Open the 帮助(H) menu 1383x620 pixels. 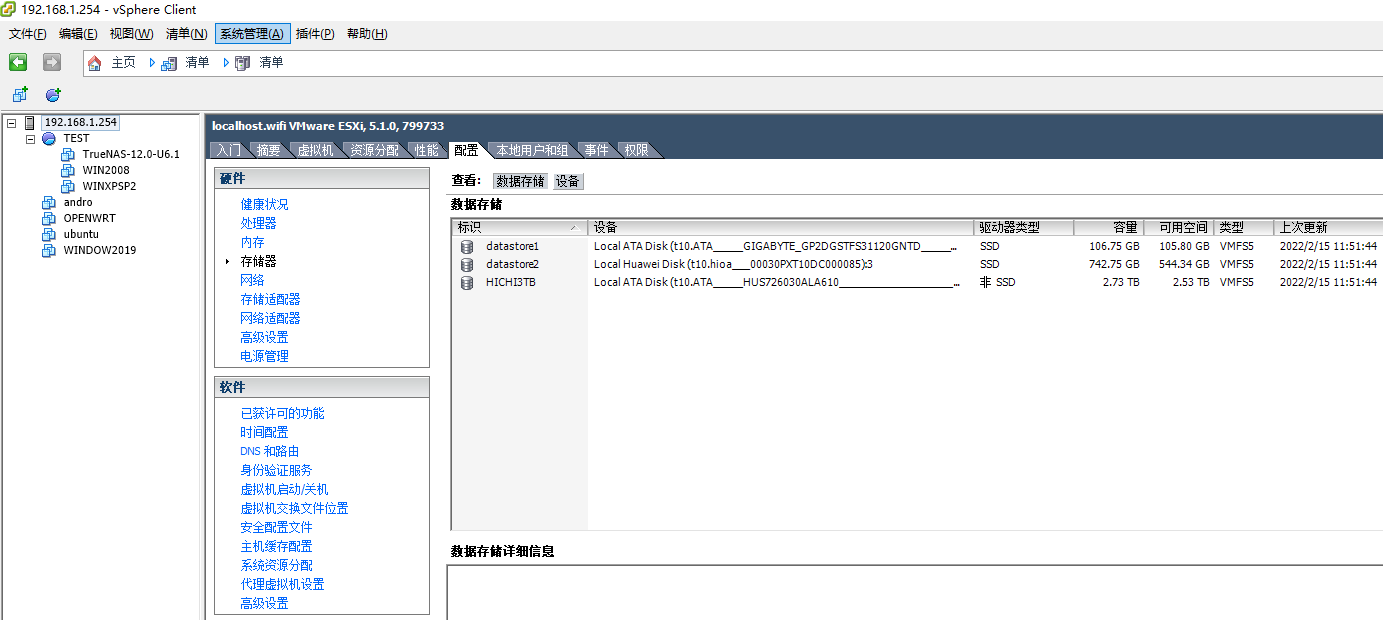(x=367, y=34)
